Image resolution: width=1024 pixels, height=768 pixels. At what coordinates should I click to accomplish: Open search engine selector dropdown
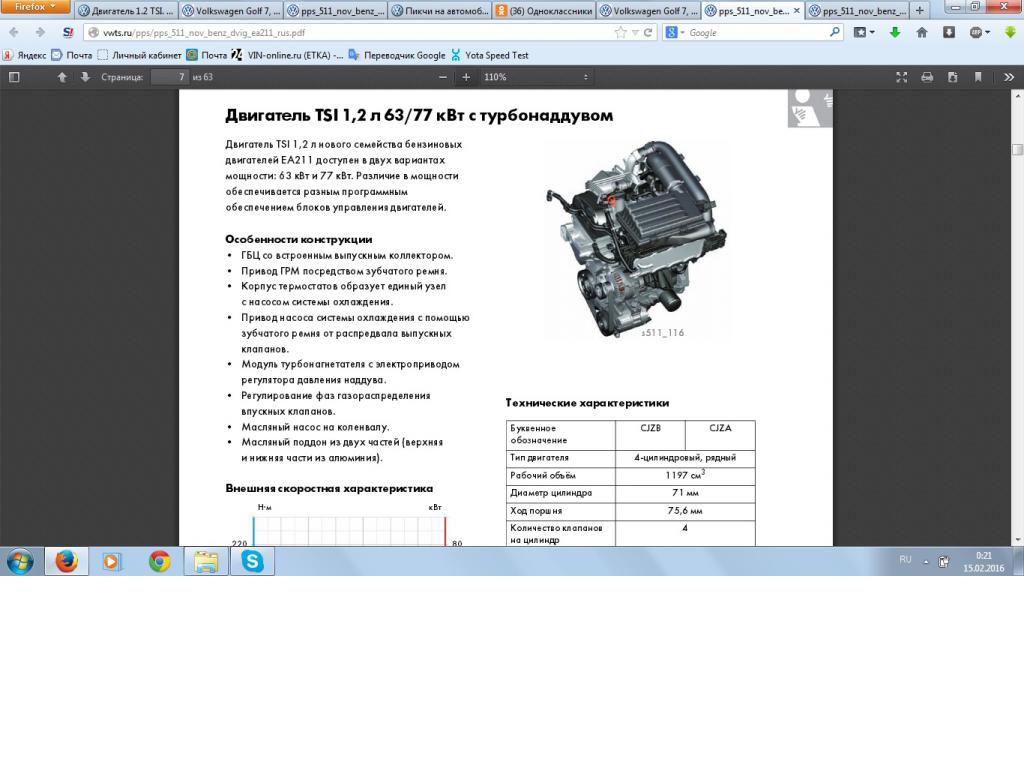coord(675,33)
